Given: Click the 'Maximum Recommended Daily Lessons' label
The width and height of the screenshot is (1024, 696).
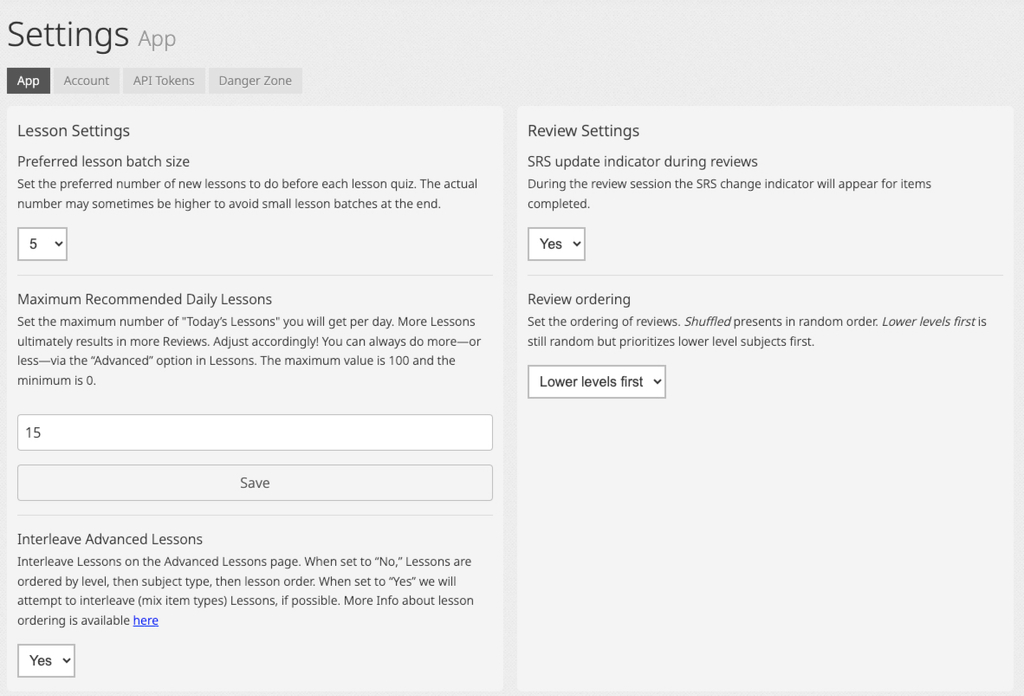Looking at the screenshot, I should [144, 299].
